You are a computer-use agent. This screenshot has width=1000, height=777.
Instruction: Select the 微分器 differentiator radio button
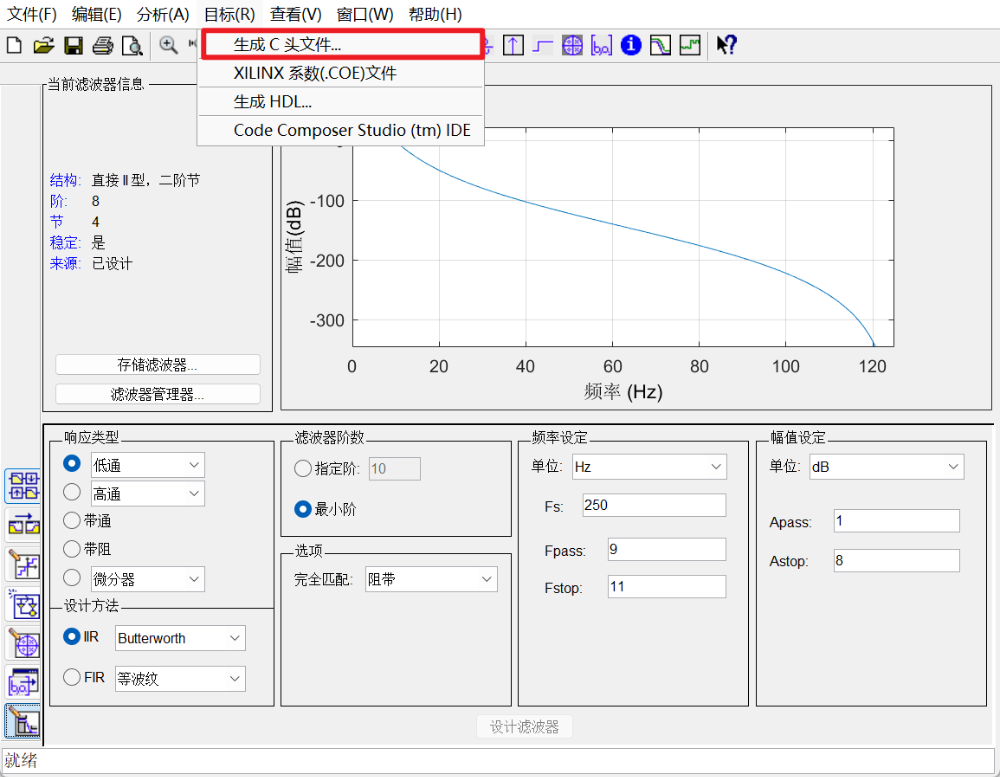point(72,578)
